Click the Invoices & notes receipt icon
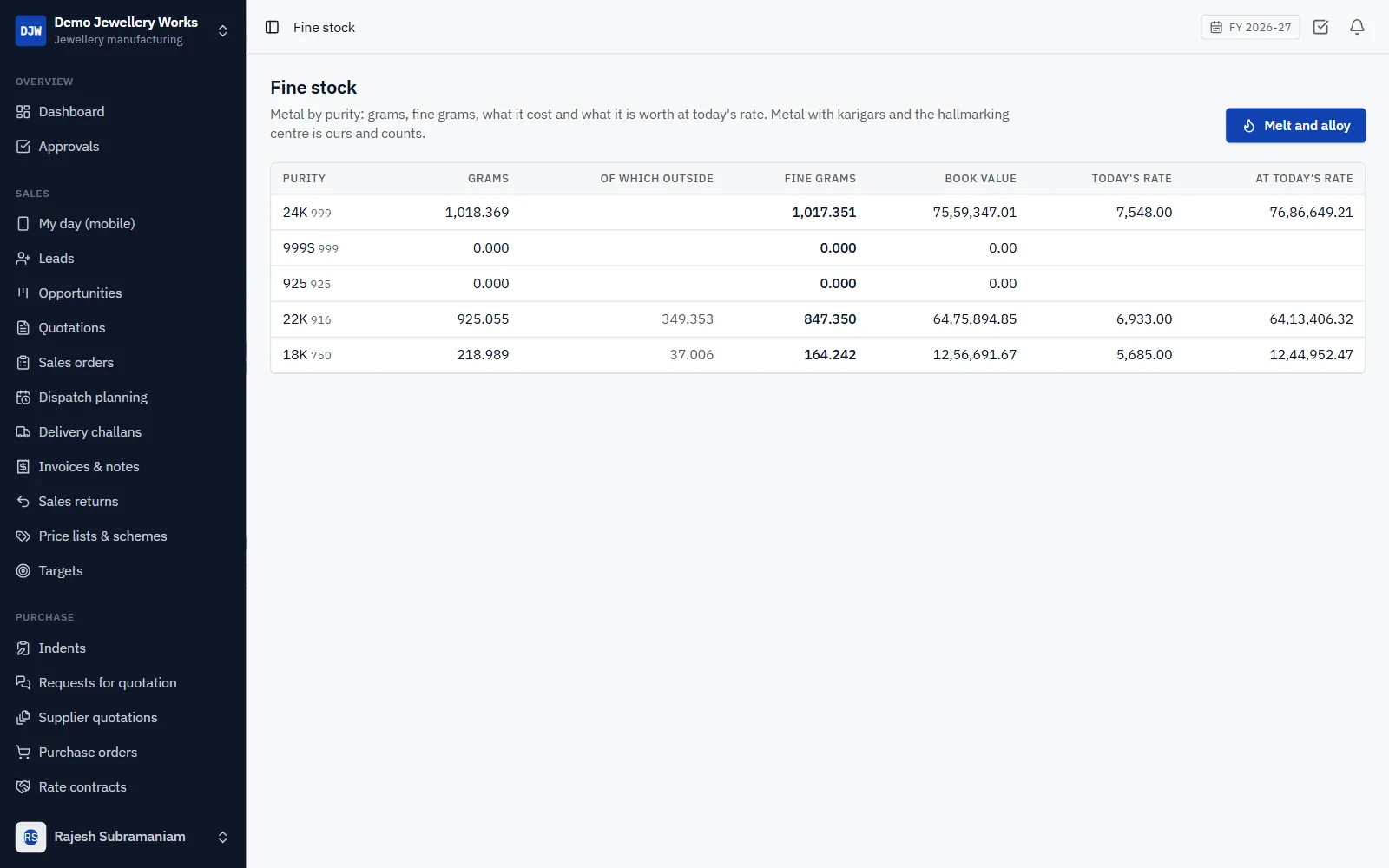The width and height of the screenshot is (1389, 868). (23, 467)
